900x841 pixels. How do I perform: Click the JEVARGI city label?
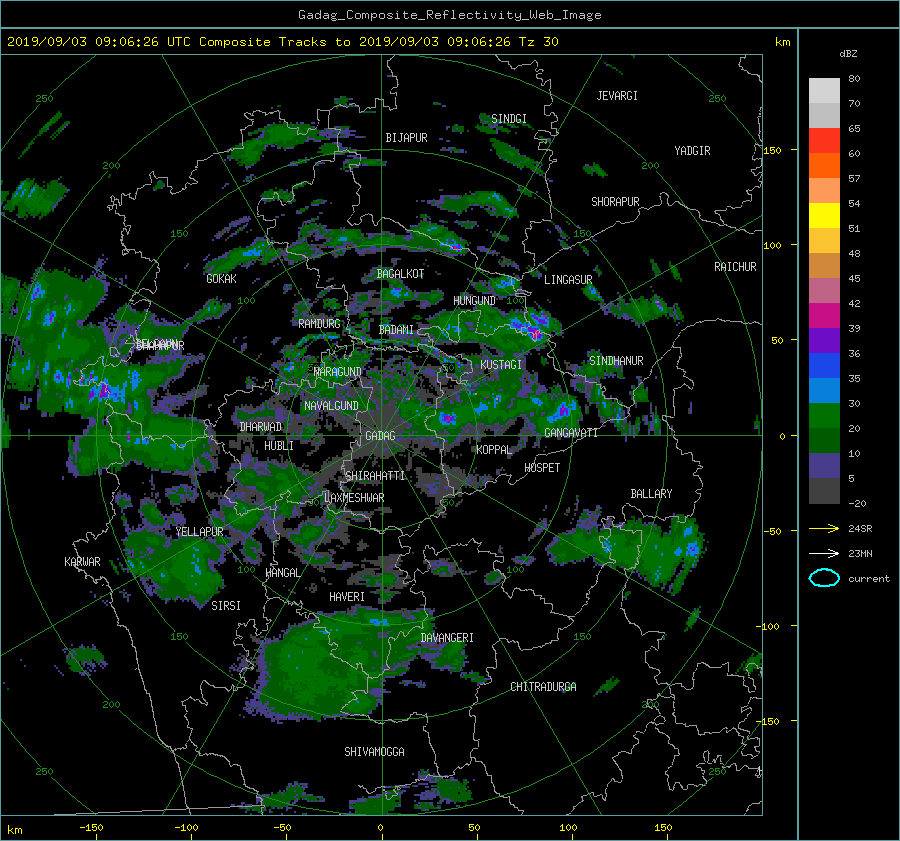click(x=617, y=96)
